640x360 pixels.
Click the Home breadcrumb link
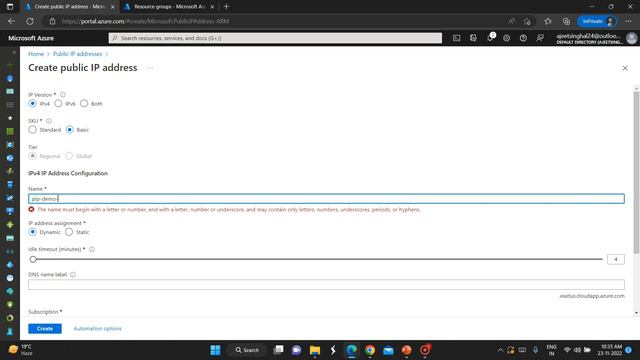pyautogui.click(x=36, y=54)
